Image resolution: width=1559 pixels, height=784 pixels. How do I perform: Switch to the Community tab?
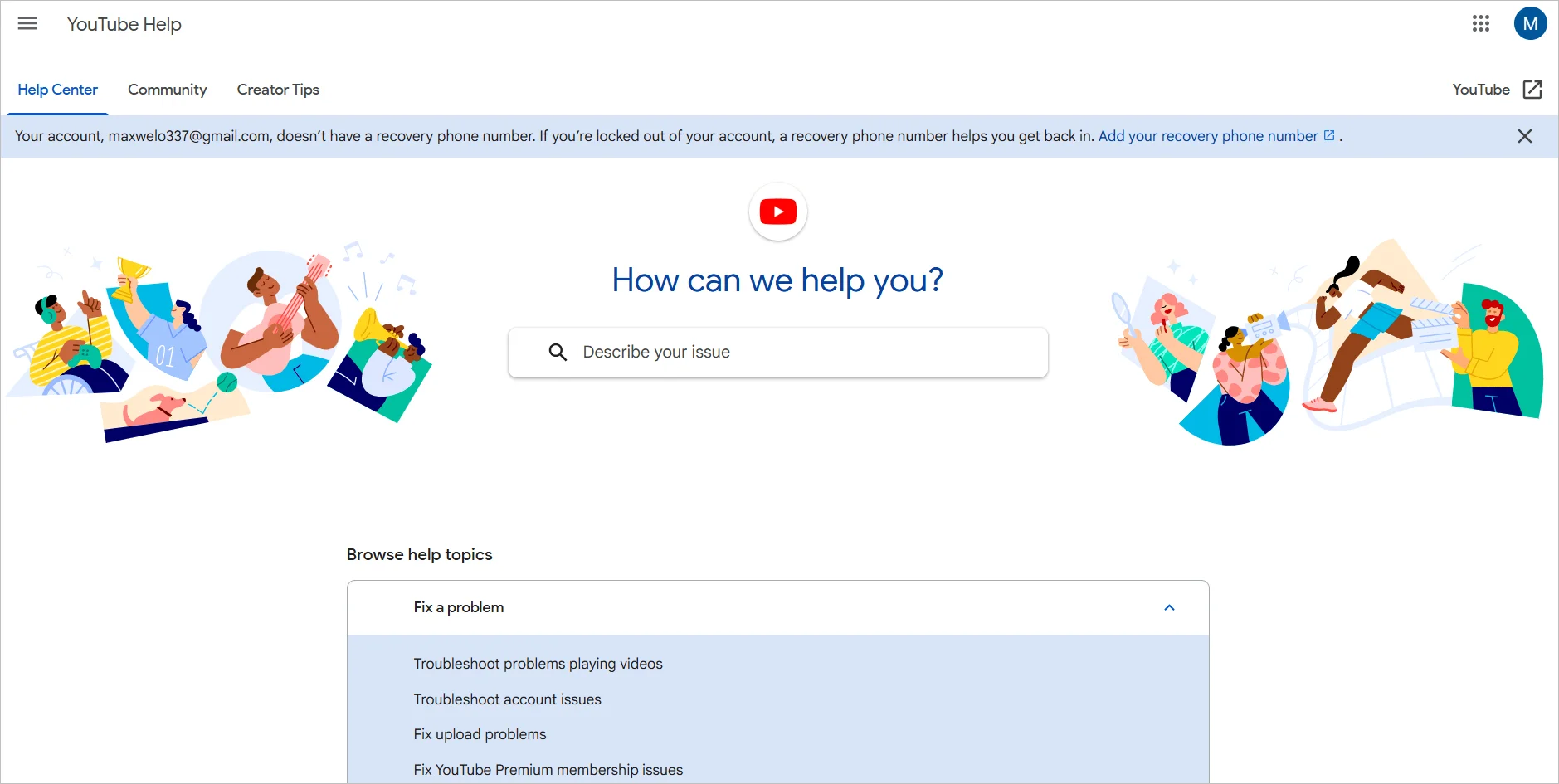pos(168,90)
